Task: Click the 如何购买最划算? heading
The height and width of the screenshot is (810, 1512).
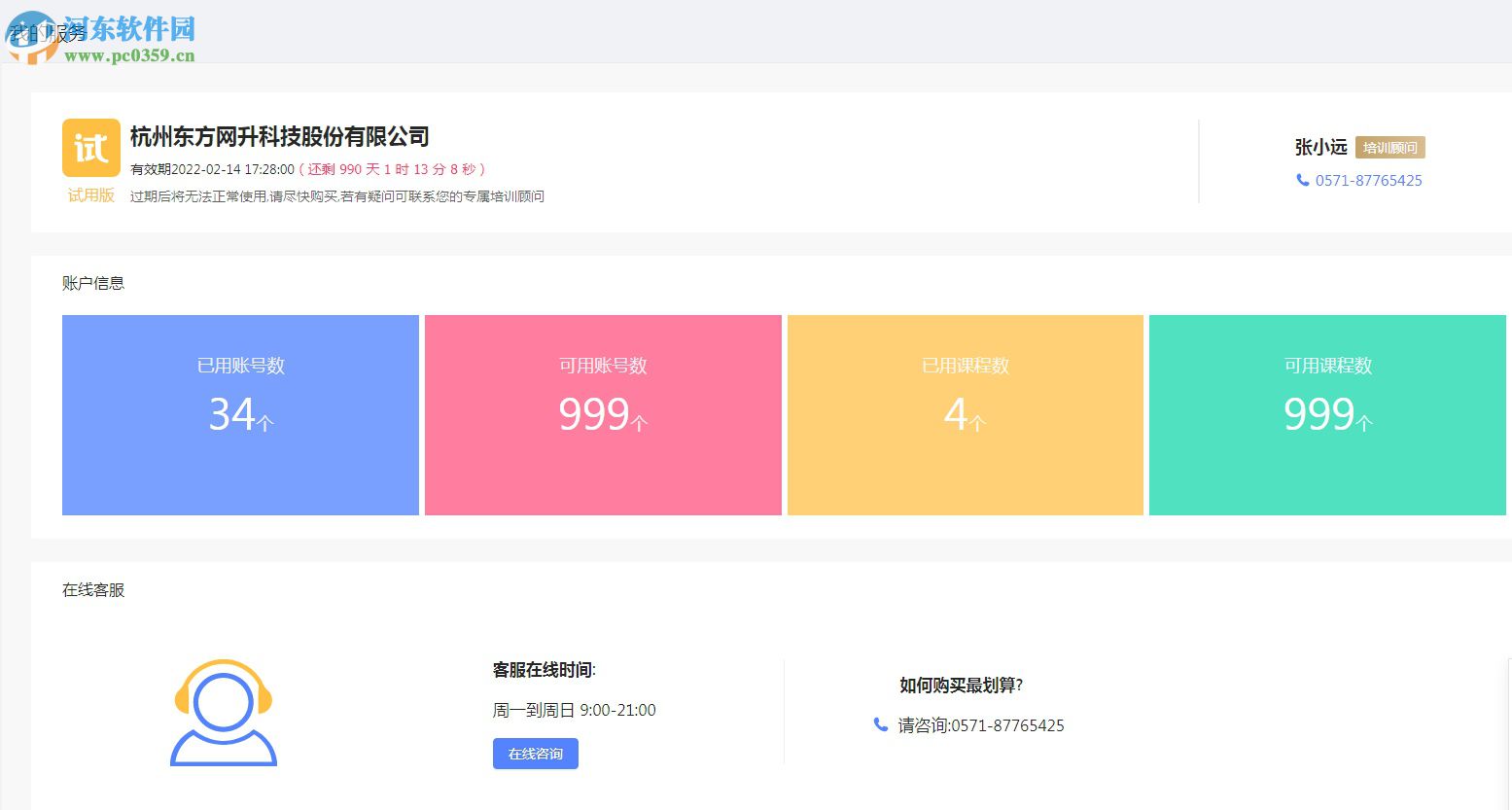Action: (x=962, y=686)
